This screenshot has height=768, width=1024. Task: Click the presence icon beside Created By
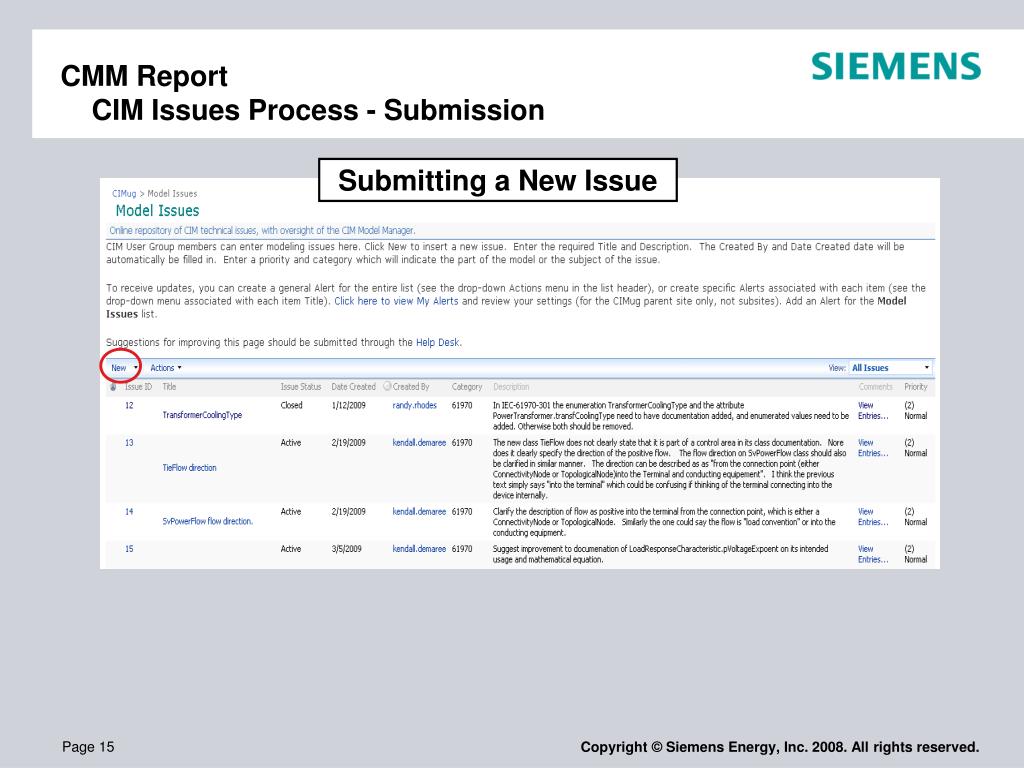(387, 386)
